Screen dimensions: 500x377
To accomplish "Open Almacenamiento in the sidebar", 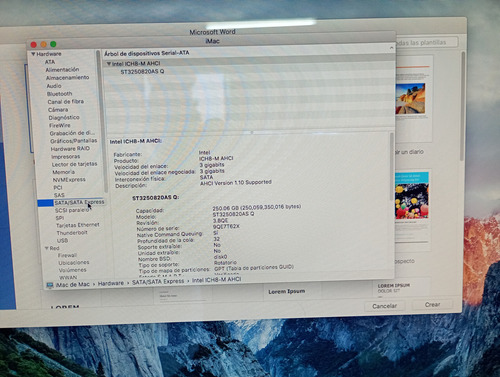I will point(68,78).
